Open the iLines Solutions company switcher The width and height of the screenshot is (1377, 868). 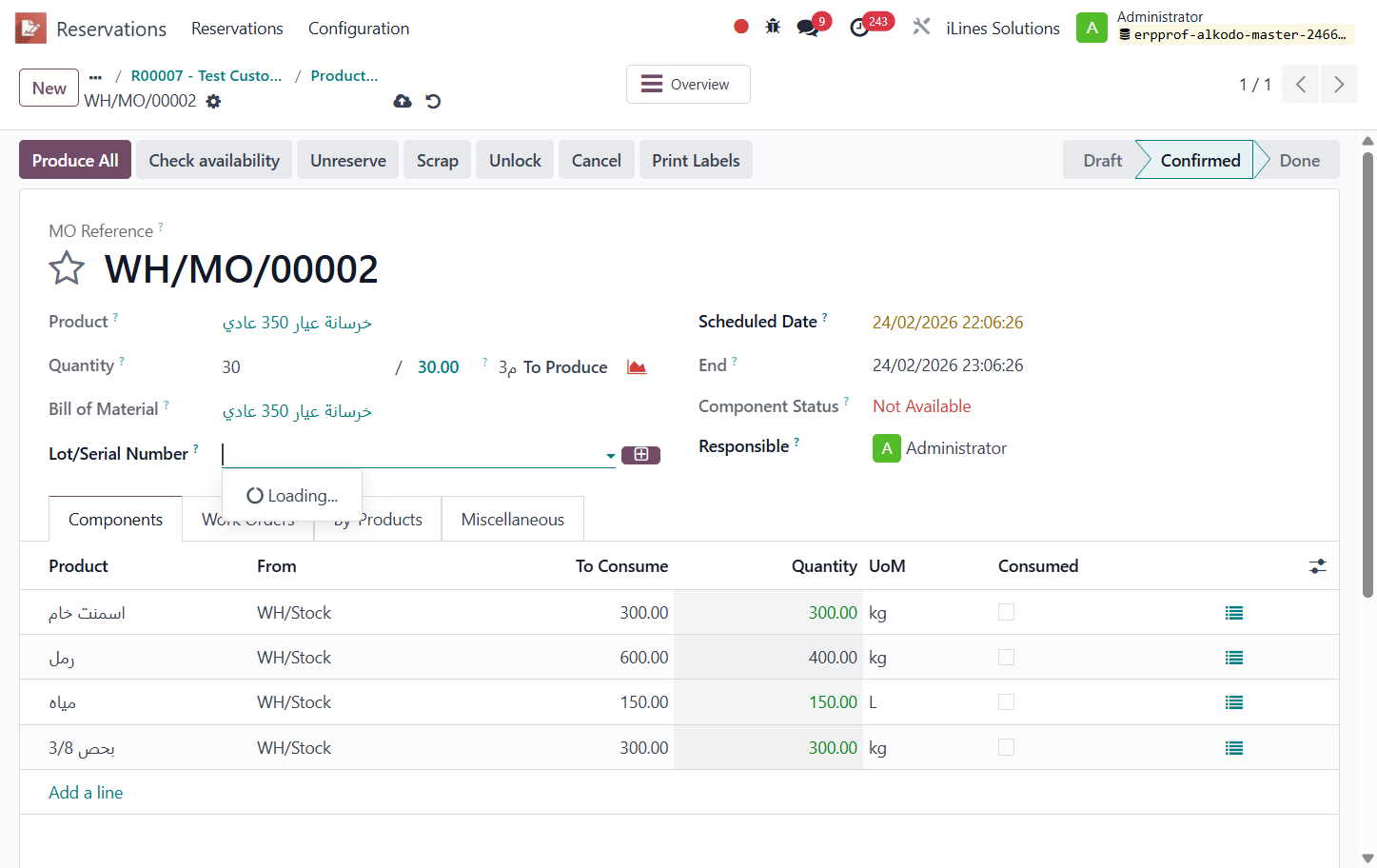pyautogui.click(x=1003, y=29)
